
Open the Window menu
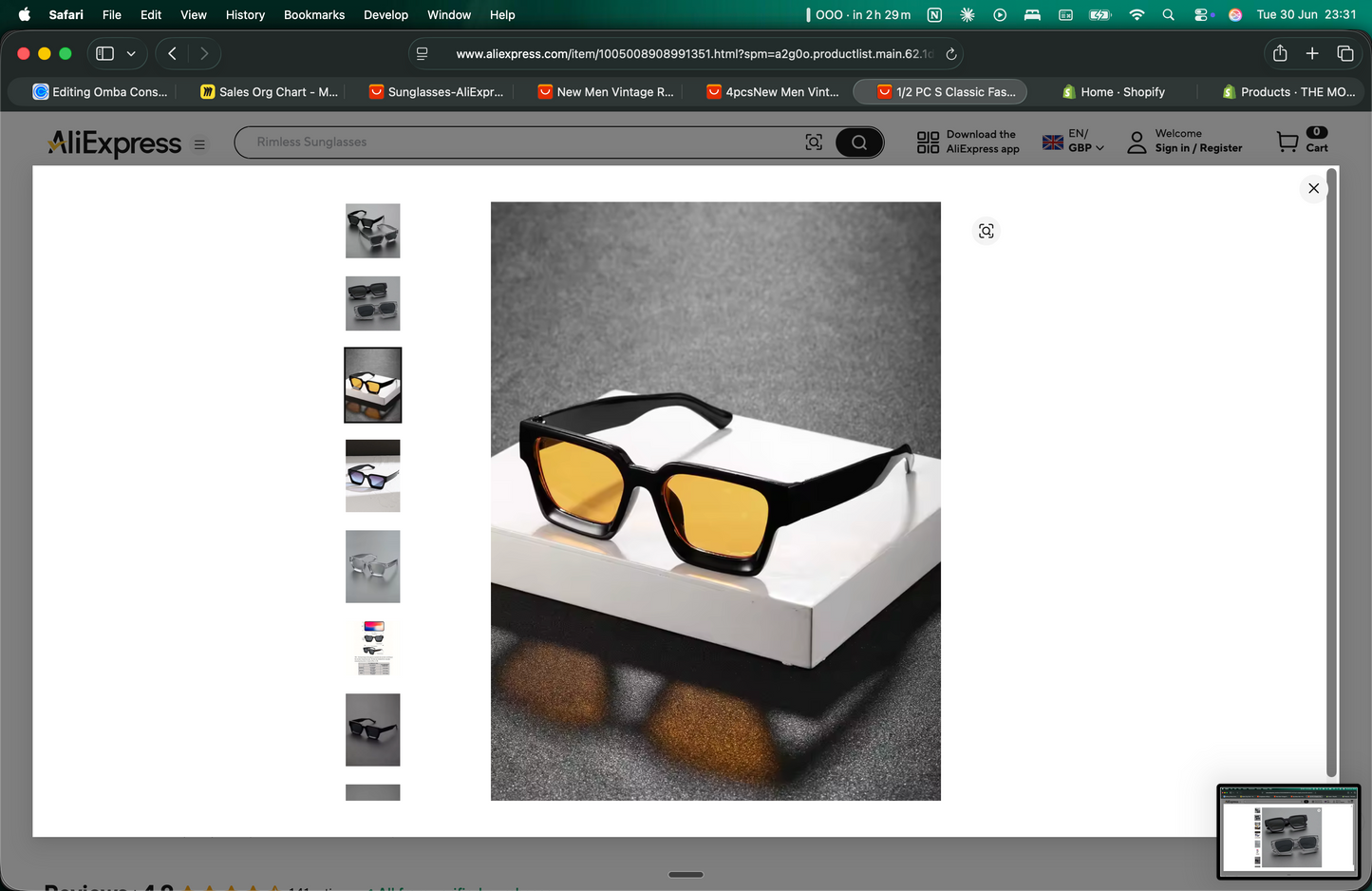[x=449, y=14]
